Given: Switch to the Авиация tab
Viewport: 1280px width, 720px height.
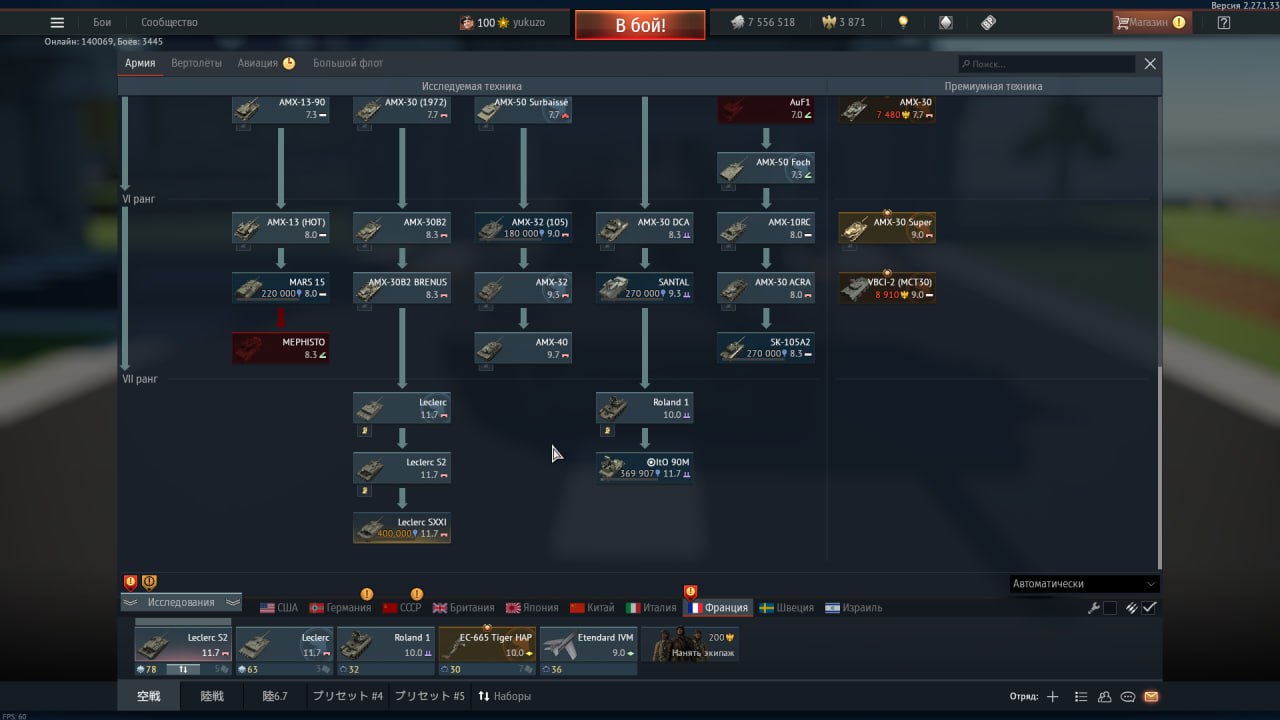Looking at the screenshot, I should point(266,63).
